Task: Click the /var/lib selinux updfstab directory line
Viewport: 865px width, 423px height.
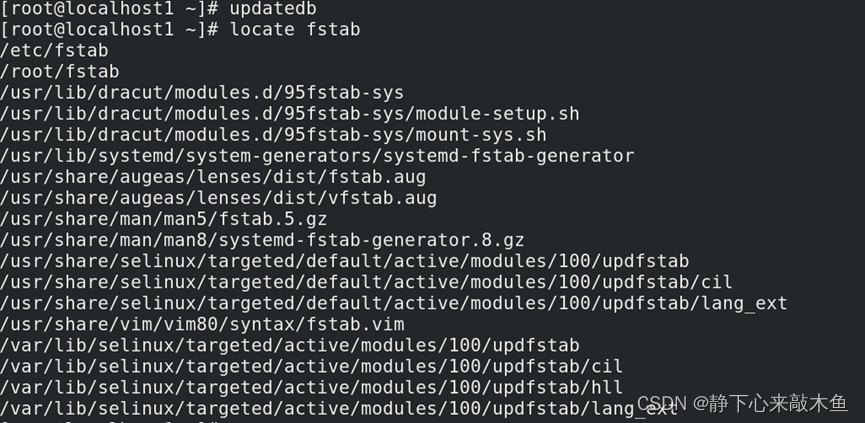Action: [x=290, y=345]
